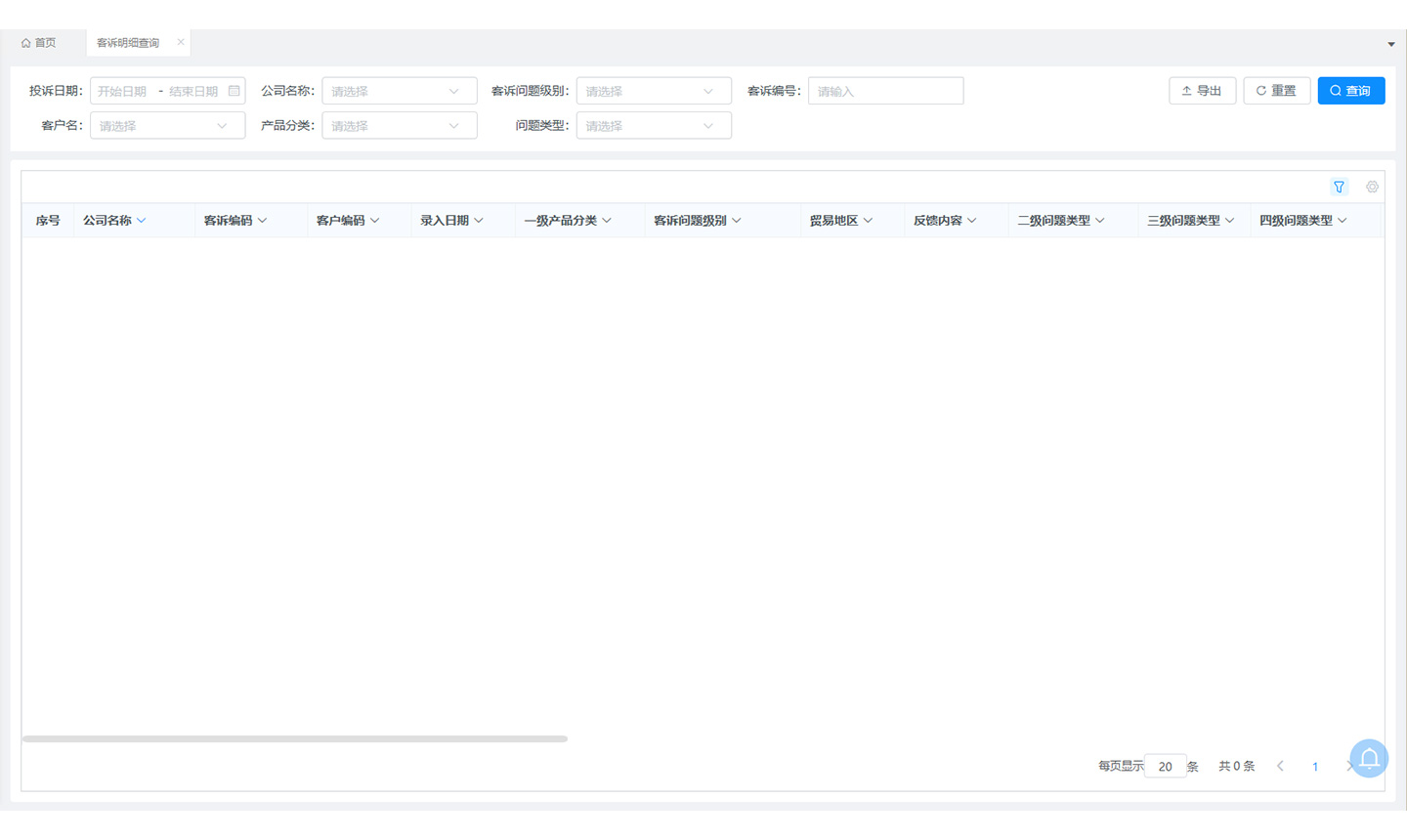Close the 客诉明细查询 tab
The width and height of the screenshot is (1407, 840).
pos(181,42)
